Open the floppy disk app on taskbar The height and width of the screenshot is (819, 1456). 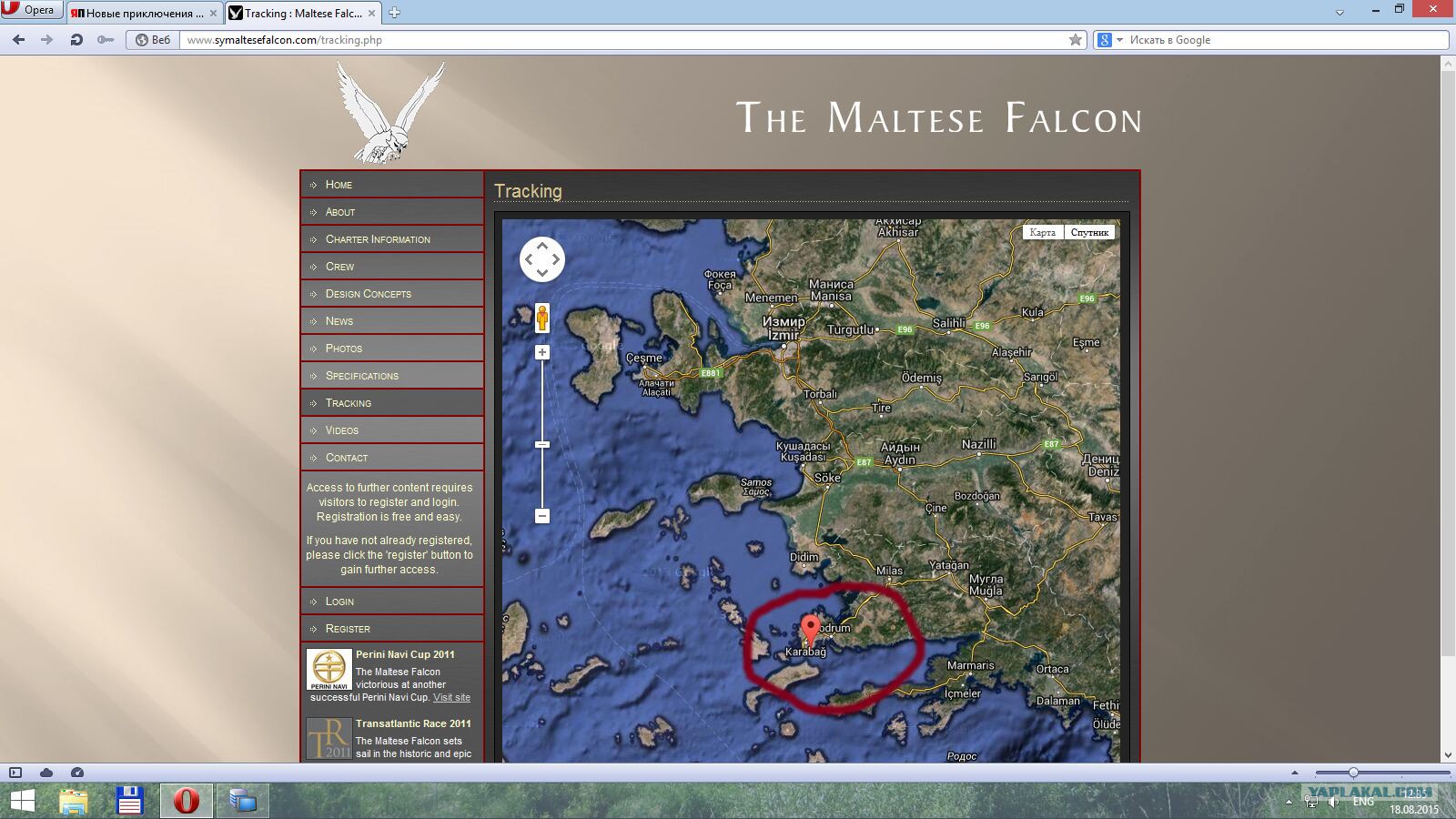coord(130,801)
